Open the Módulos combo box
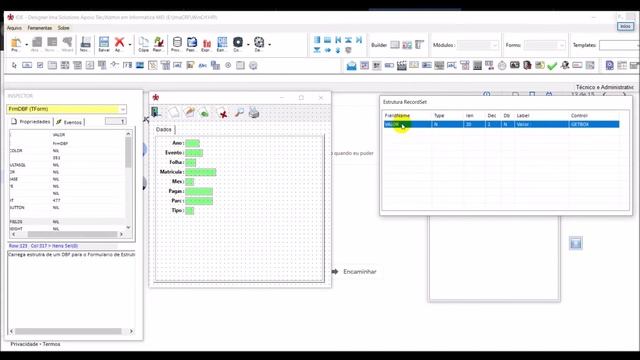This screenshot has width=640, height=360. 478,45
